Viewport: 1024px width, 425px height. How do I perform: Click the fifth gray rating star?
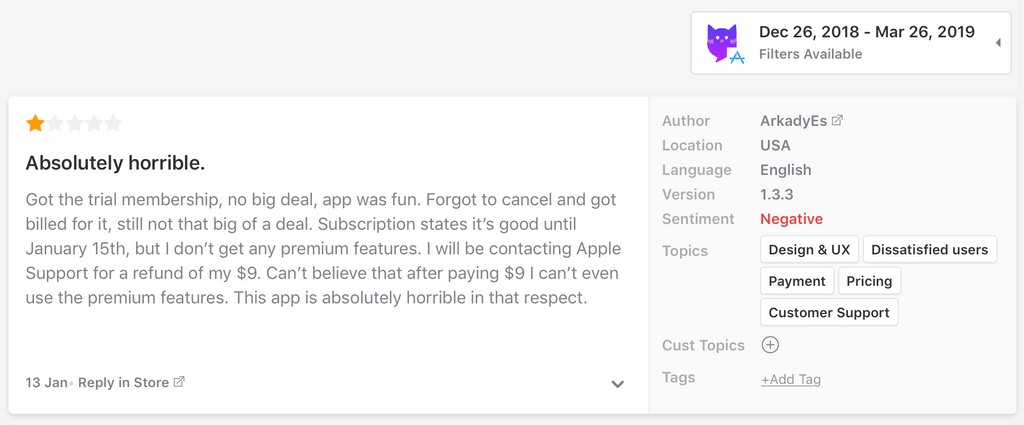click(x=114, y=123)
